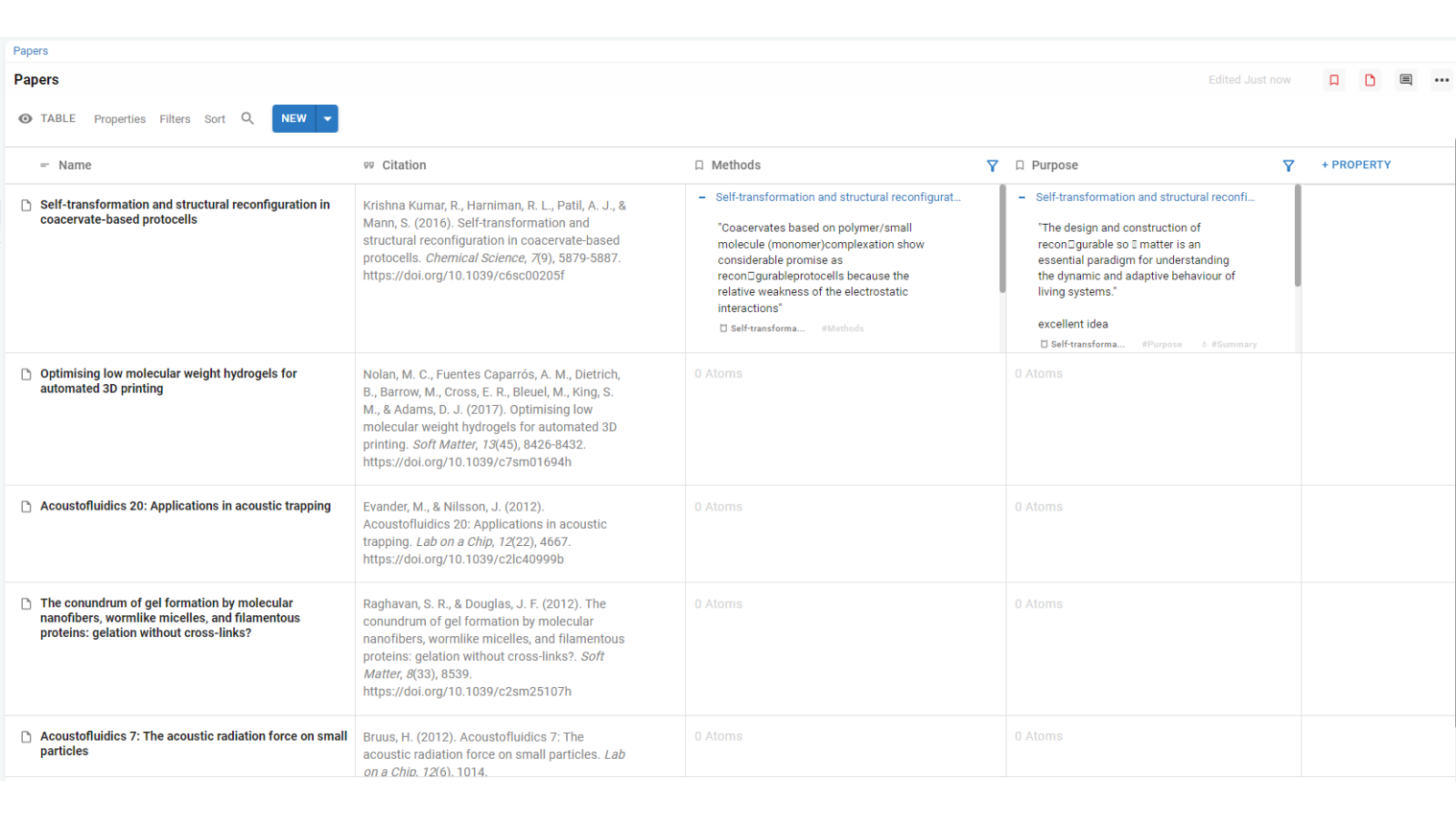Viewport: 1456px width, 819px height.
Task: Click the red PDF document icon
Action: 1370,80
